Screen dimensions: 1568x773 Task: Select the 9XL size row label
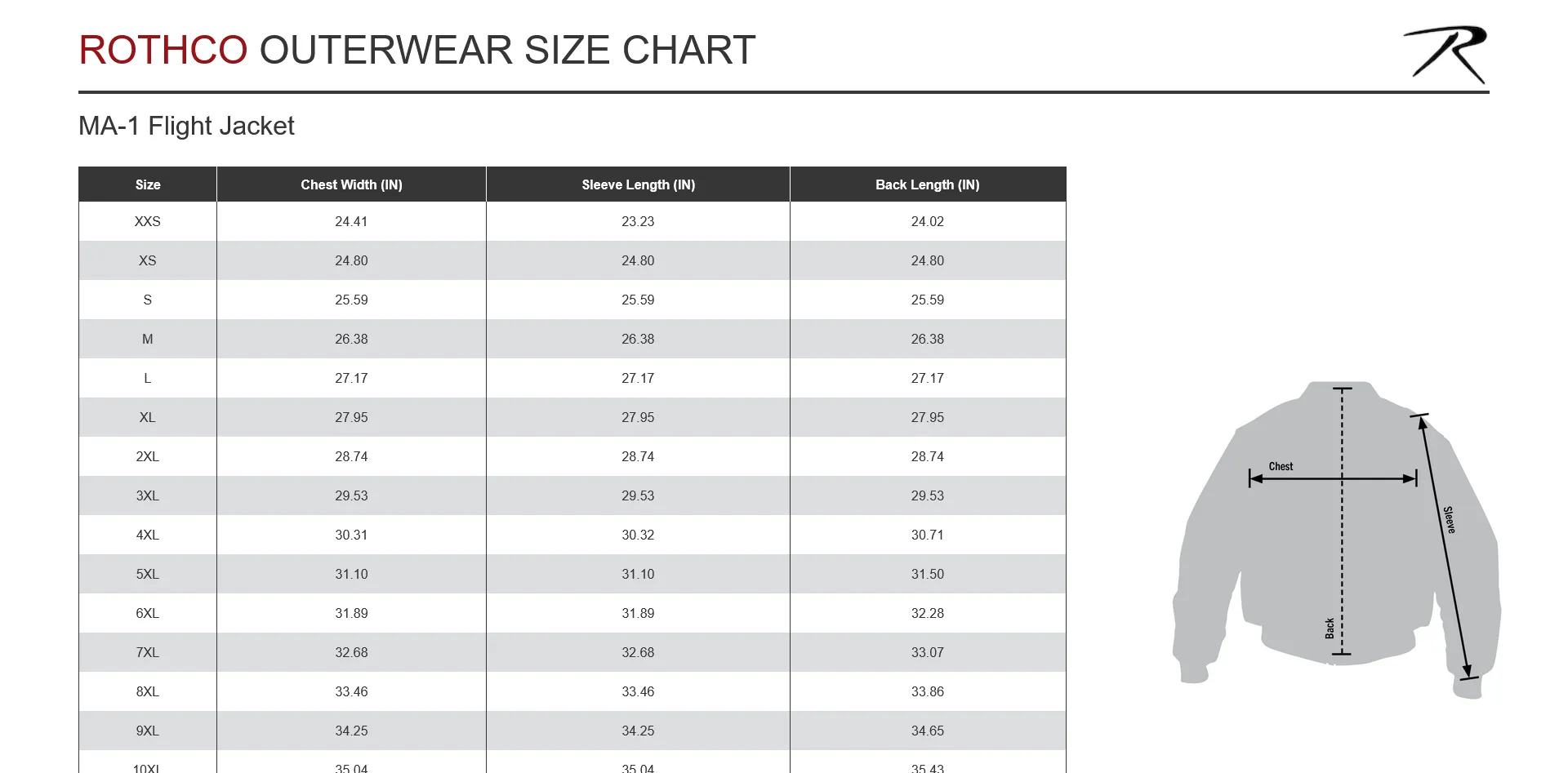click(x=148, y=731)
